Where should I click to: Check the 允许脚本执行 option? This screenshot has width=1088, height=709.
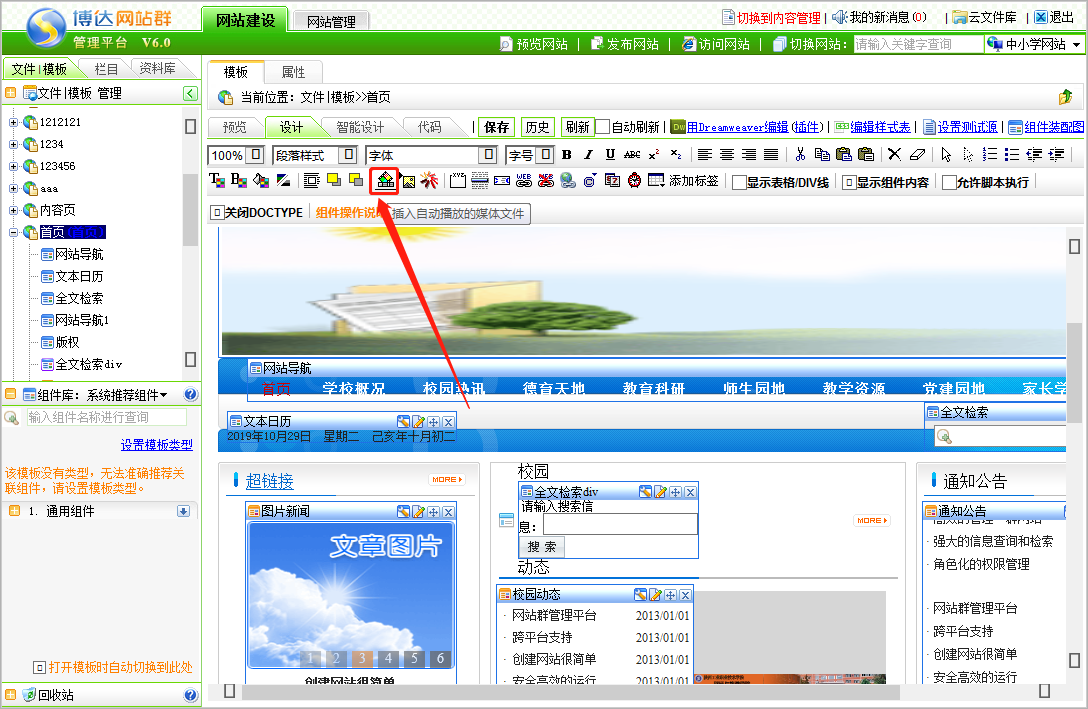coord(949,182)
